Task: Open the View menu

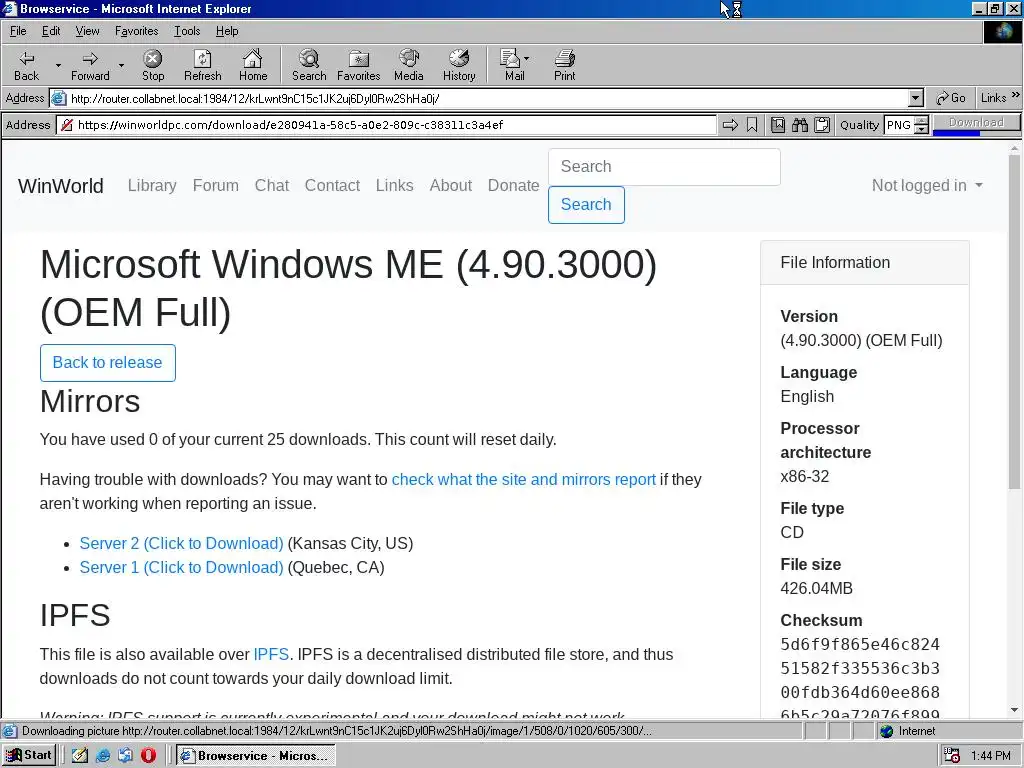Action: 88,31
